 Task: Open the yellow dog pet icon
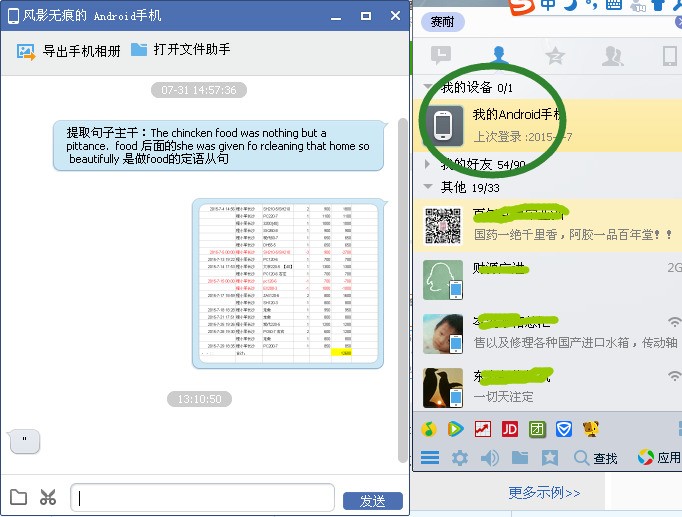tap(591, 429)
